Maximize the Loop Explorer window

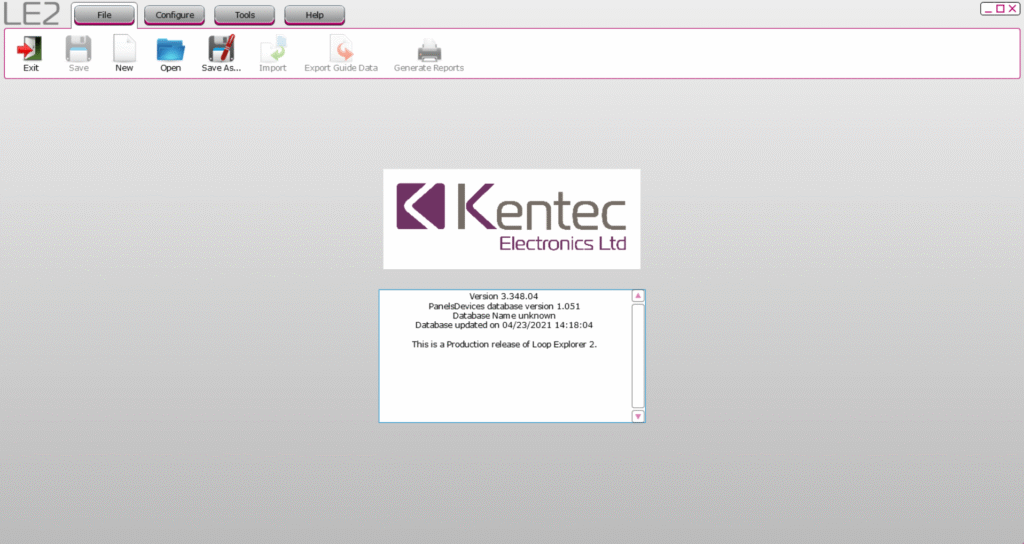tap(1000, 9)
